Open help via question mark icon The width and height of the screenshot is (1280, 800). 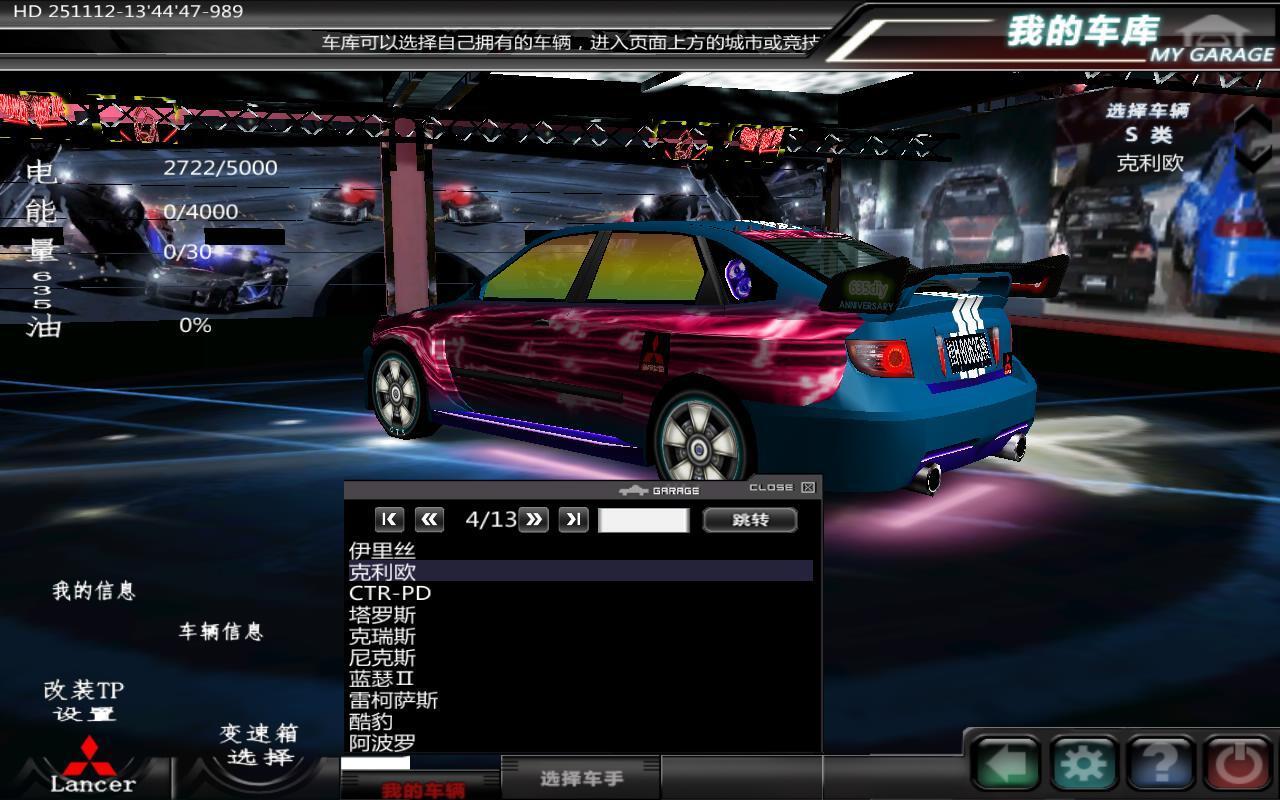1160,765
